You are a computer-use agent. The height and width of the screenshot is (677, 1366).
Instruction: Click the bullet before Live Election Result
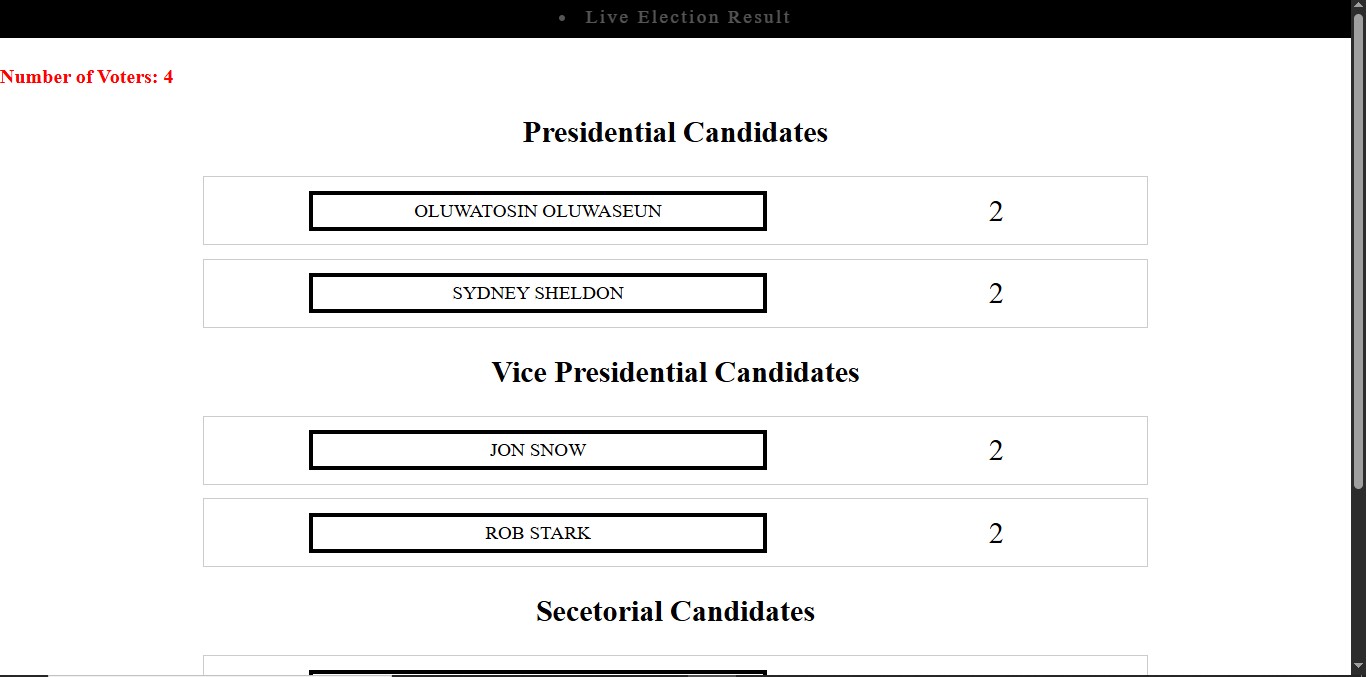[x=562, y=18]
